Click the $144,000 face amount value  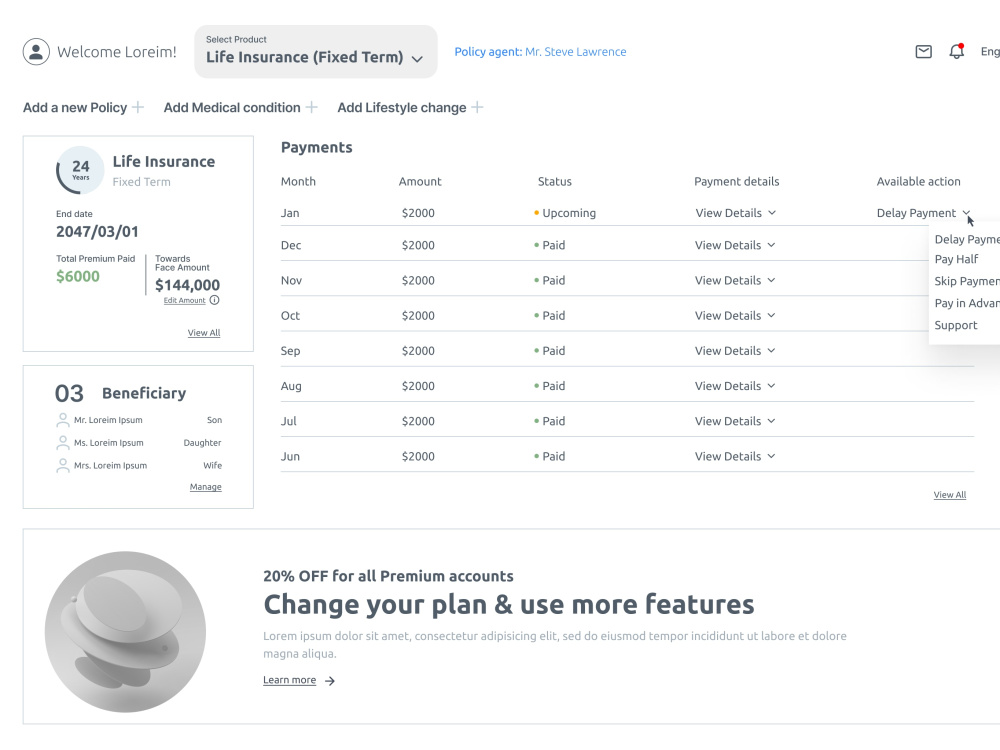tap(188, 285)
